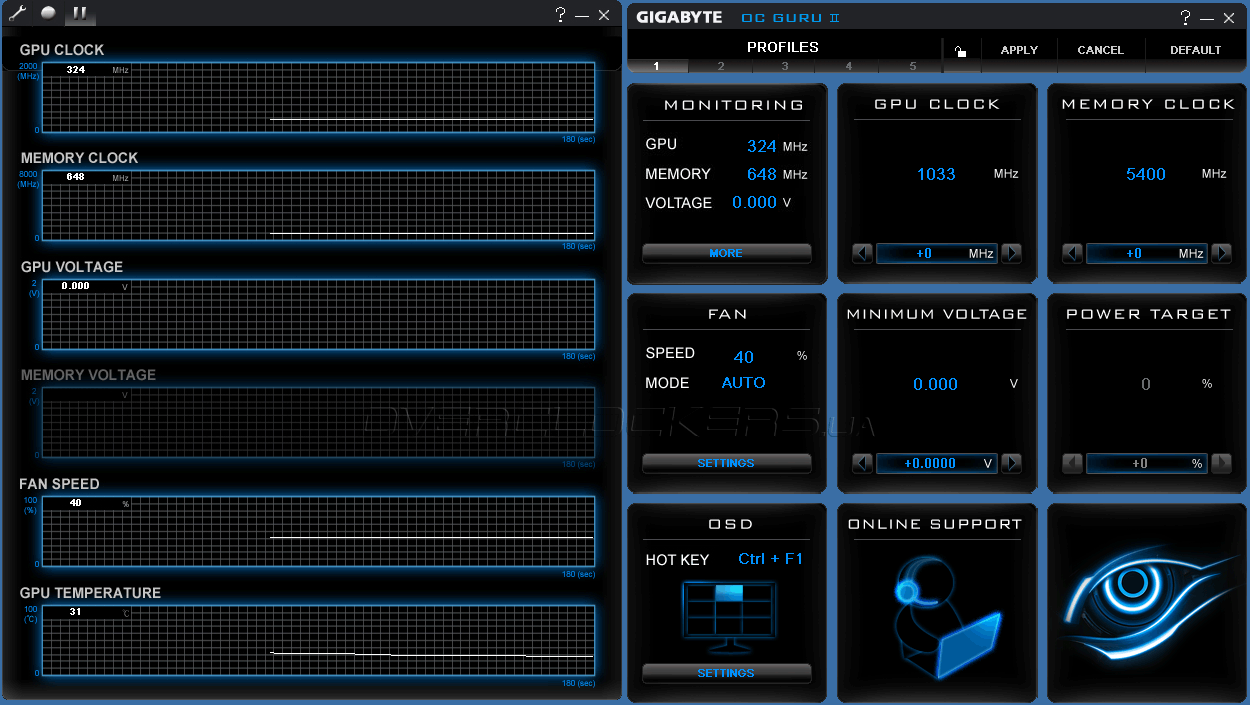Click the fan speed value 40
Screen dimensions: 1250x705
point(744,357)
